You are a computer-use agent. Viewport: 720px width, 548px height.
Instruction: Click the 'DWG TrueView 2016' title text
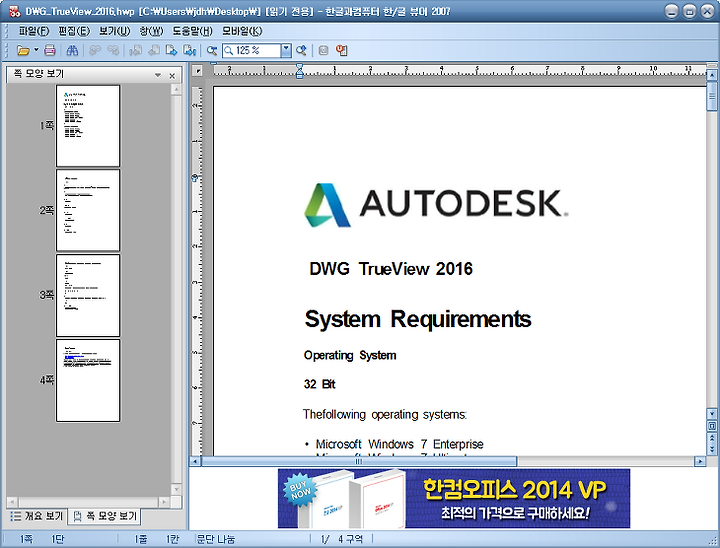pyautogui.click(x=391, y=269)
